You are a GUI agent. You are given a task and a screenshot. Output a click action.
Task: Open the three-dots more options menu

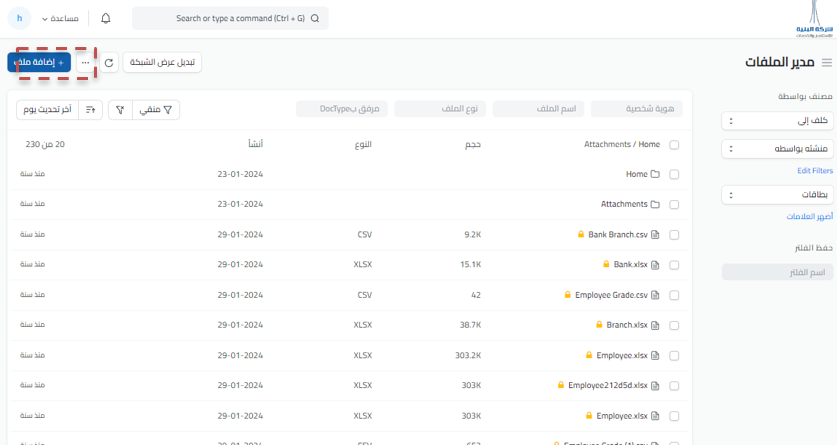coord(85,62)
